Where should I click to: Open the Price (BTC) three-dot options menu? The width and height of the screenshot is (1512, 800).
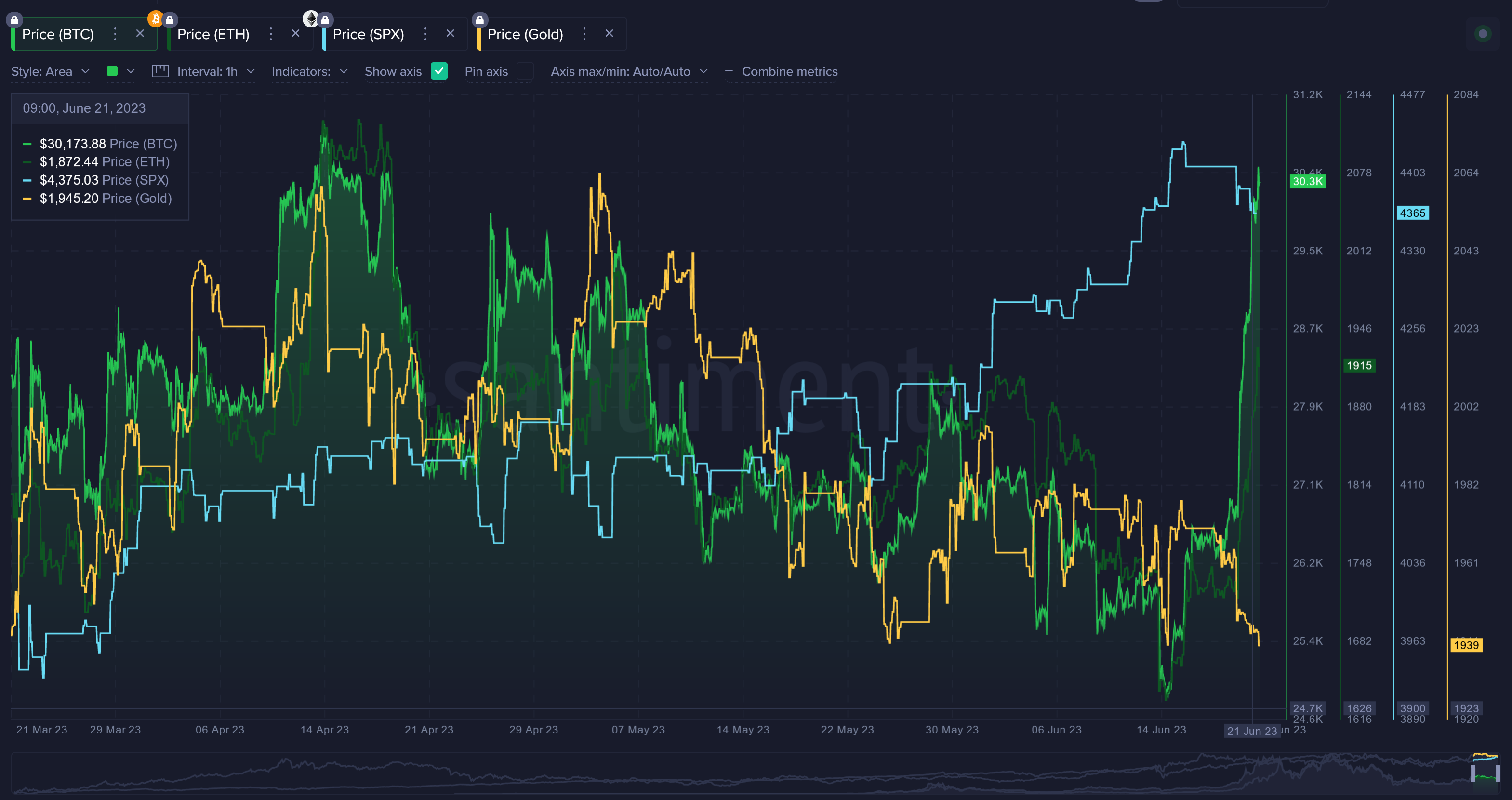point(115,34)
